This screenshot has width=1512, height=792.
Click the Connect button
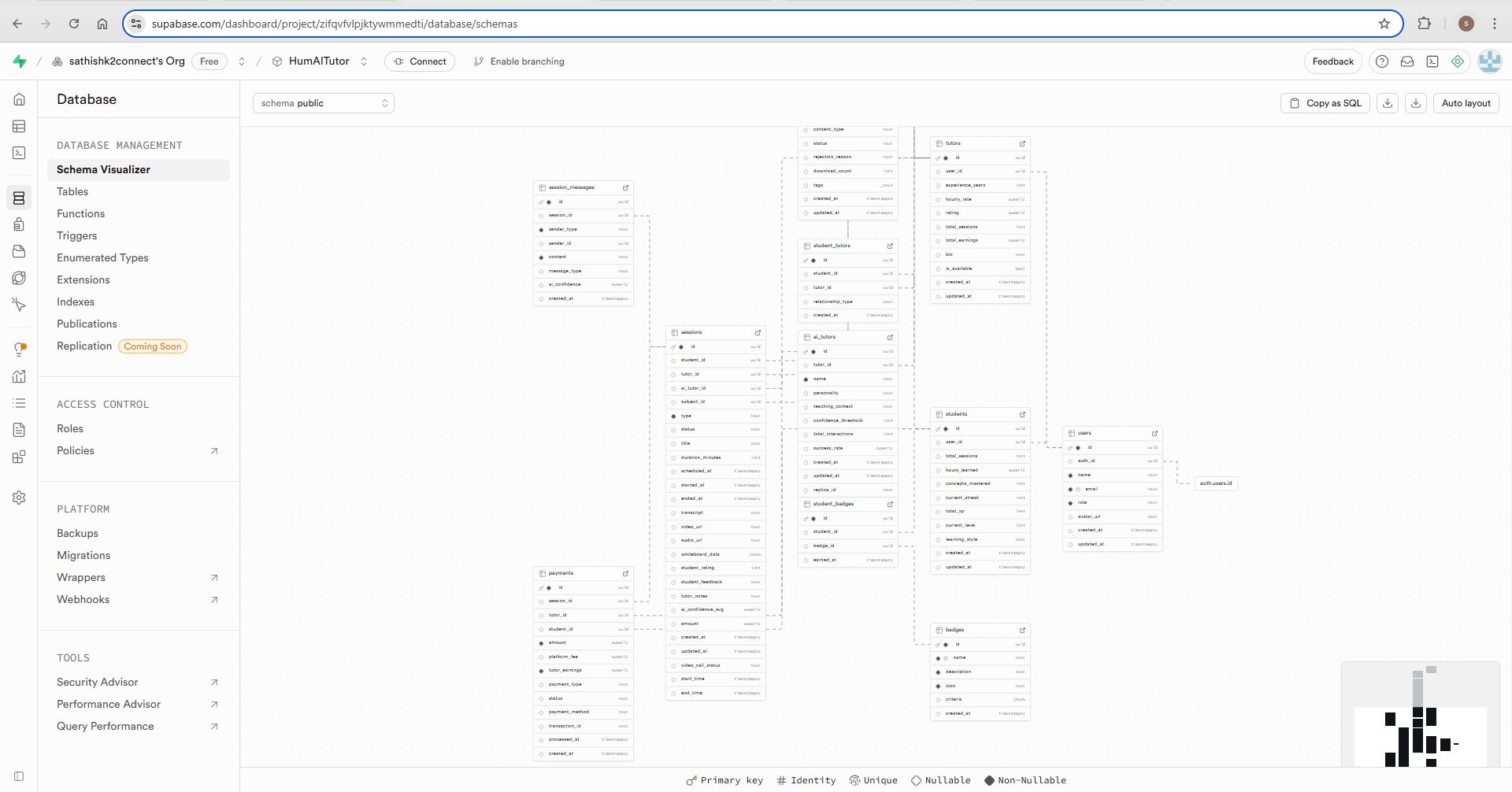click(x=420, y=61)
